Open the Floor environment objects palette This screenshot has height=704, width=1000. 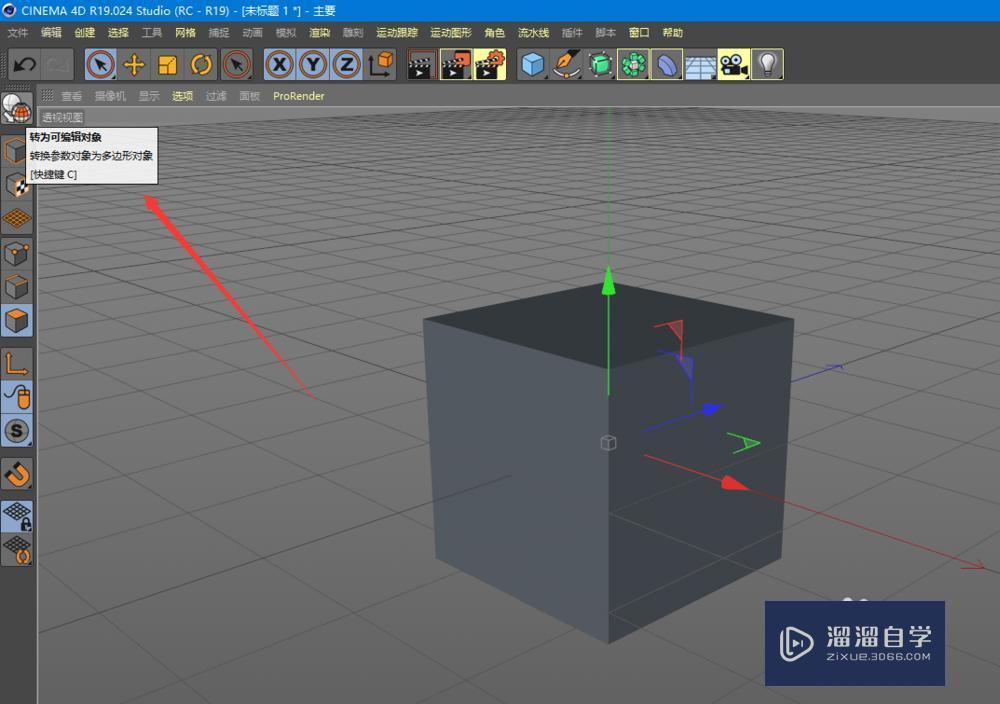[700, 64]
